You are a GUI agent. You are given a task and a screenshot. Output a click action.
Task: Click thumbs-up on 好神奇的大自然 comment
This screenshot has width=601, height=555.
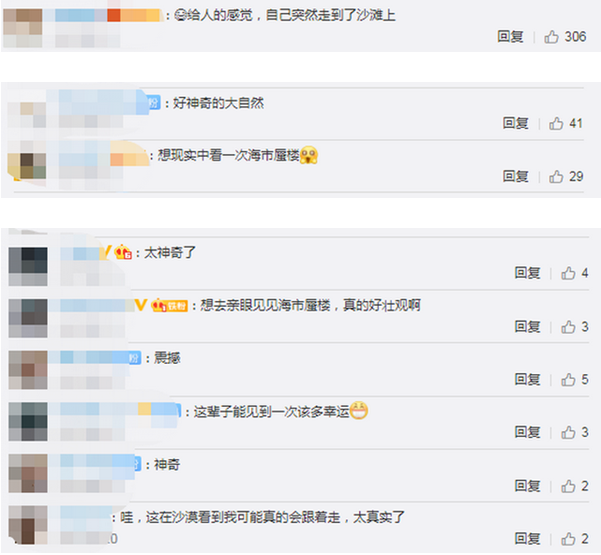556,123
